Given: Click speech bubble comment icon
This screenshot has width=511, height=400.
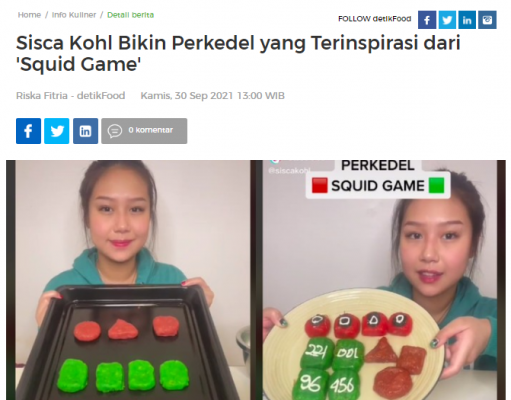Looking at the screenshot, I should (115, 131).
